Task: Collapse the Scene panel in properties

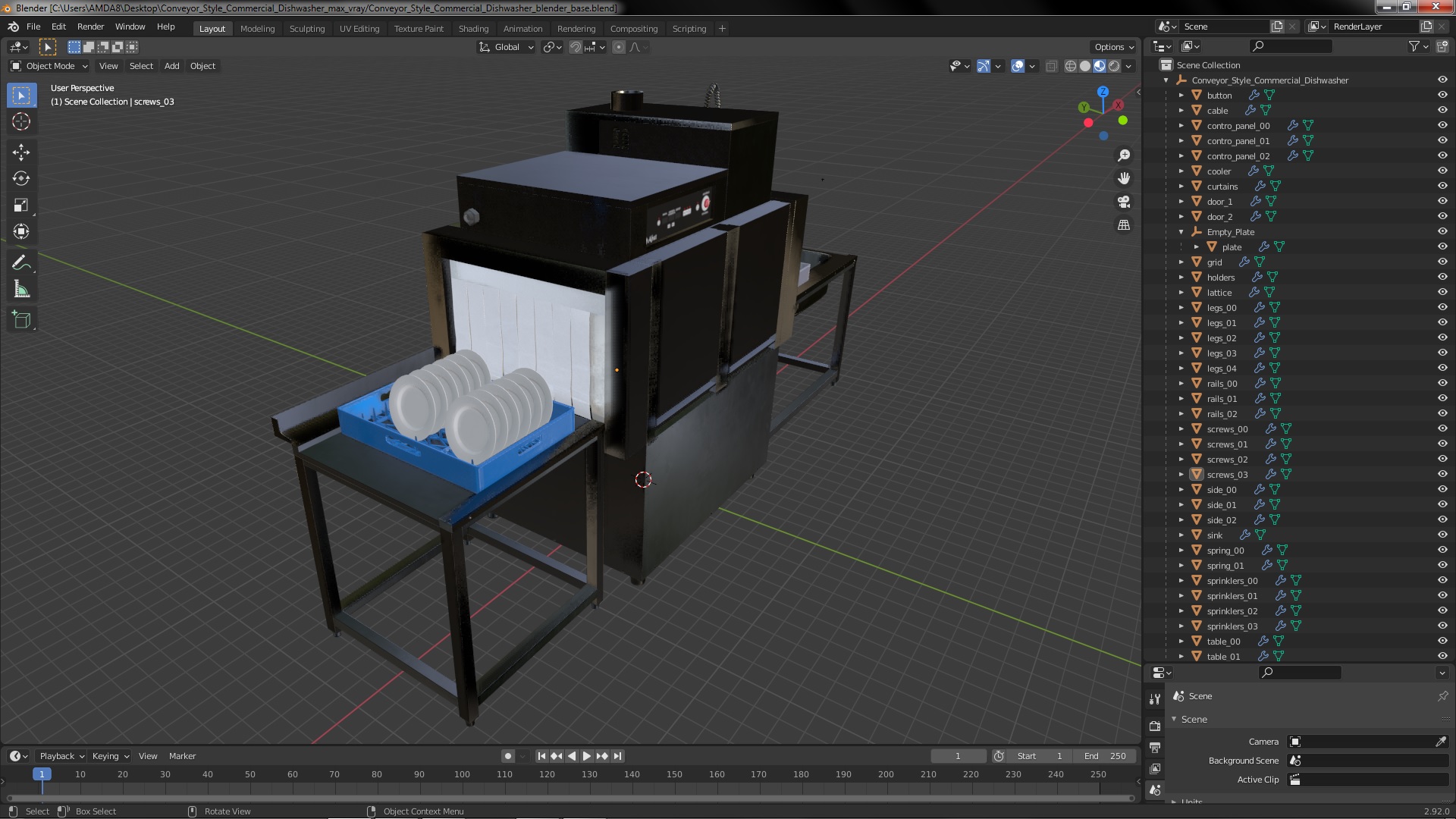Action: tap(1175, 720)
